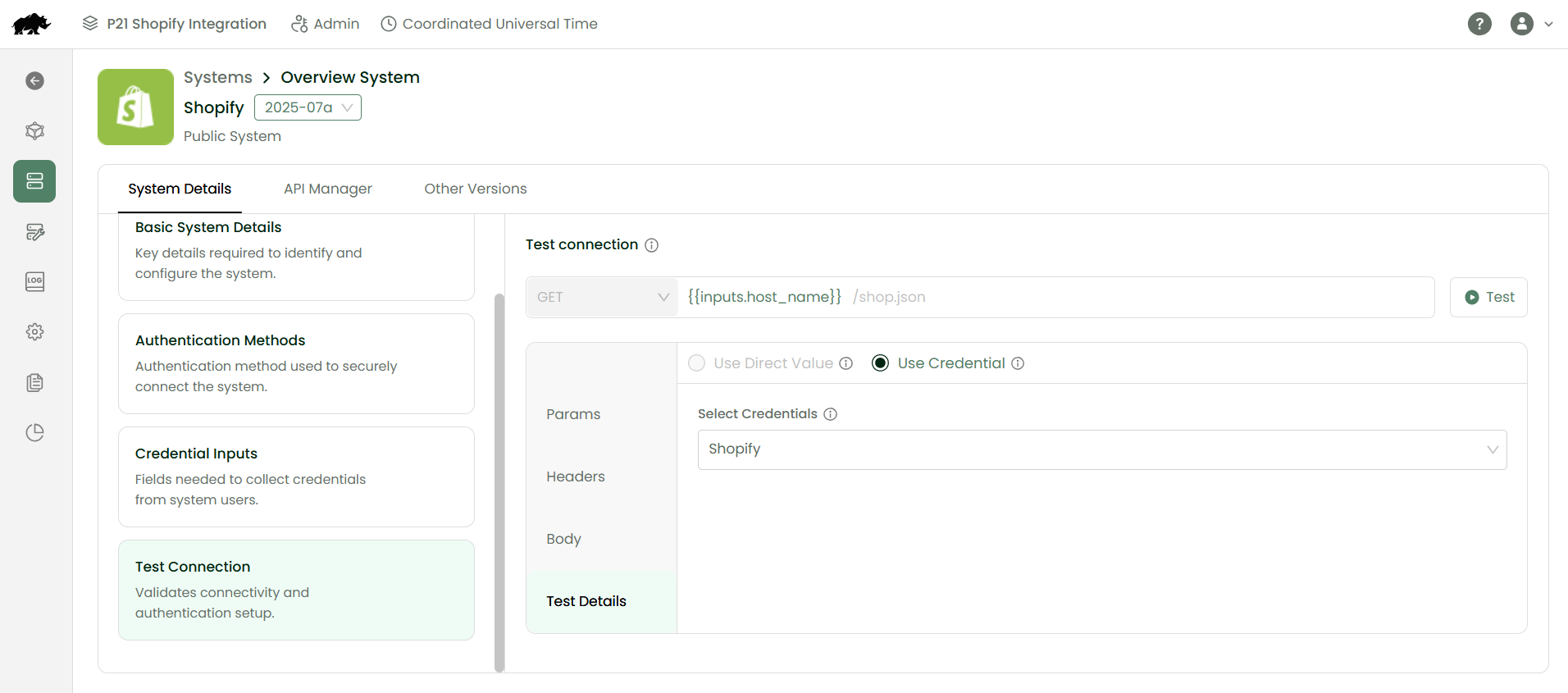Go to Systems breadcrumb link

point(218,77)
